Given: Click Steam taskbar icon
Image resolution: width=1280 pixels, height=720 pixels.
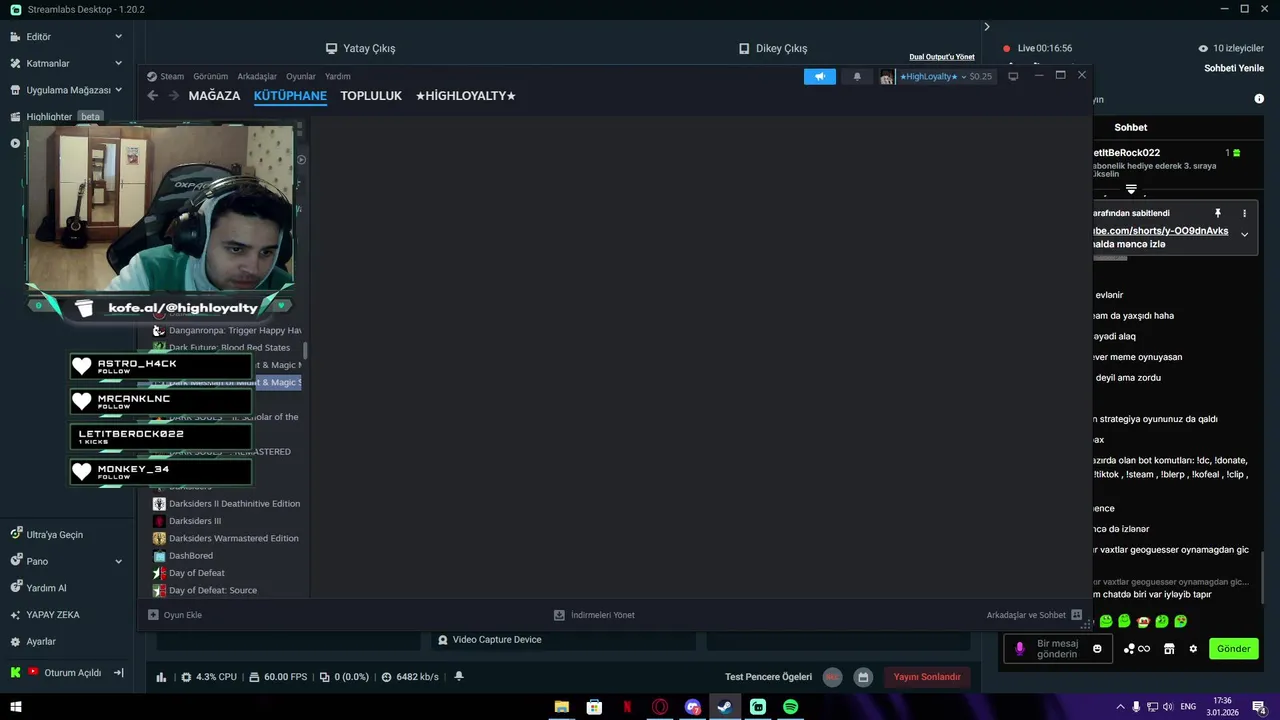Looking at the screenshot, I should (725, 707).
